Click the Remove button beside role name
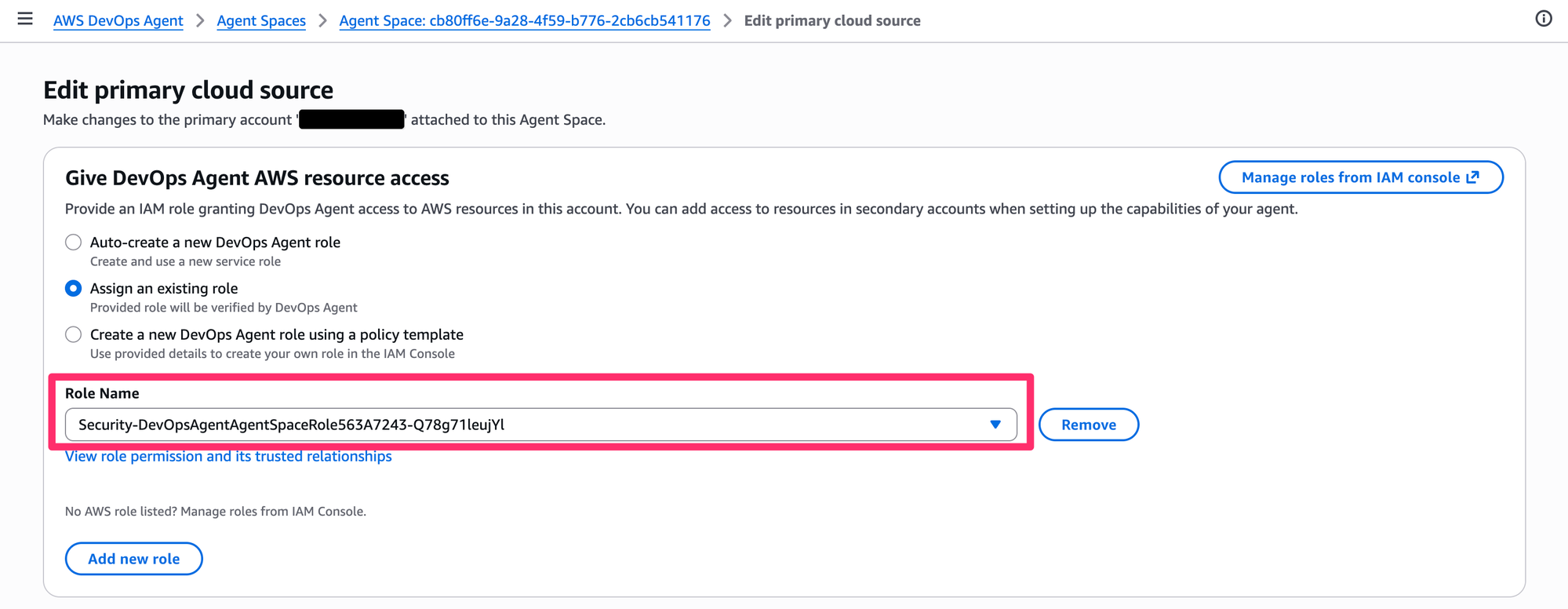Screen dimensions: 1568x609 tap(1088, 425)
